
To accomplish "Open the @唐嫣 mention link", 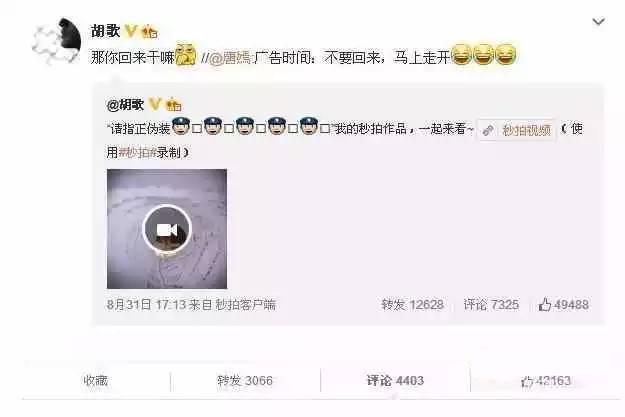I will coord(230,58).
